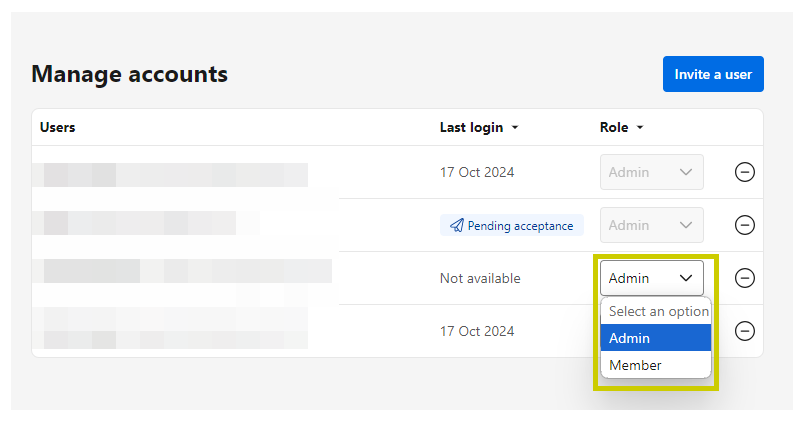Viewport: 802px width, 421px height.
Task: Open the pending user's role dropdown
Action: [x=651, y=225]
